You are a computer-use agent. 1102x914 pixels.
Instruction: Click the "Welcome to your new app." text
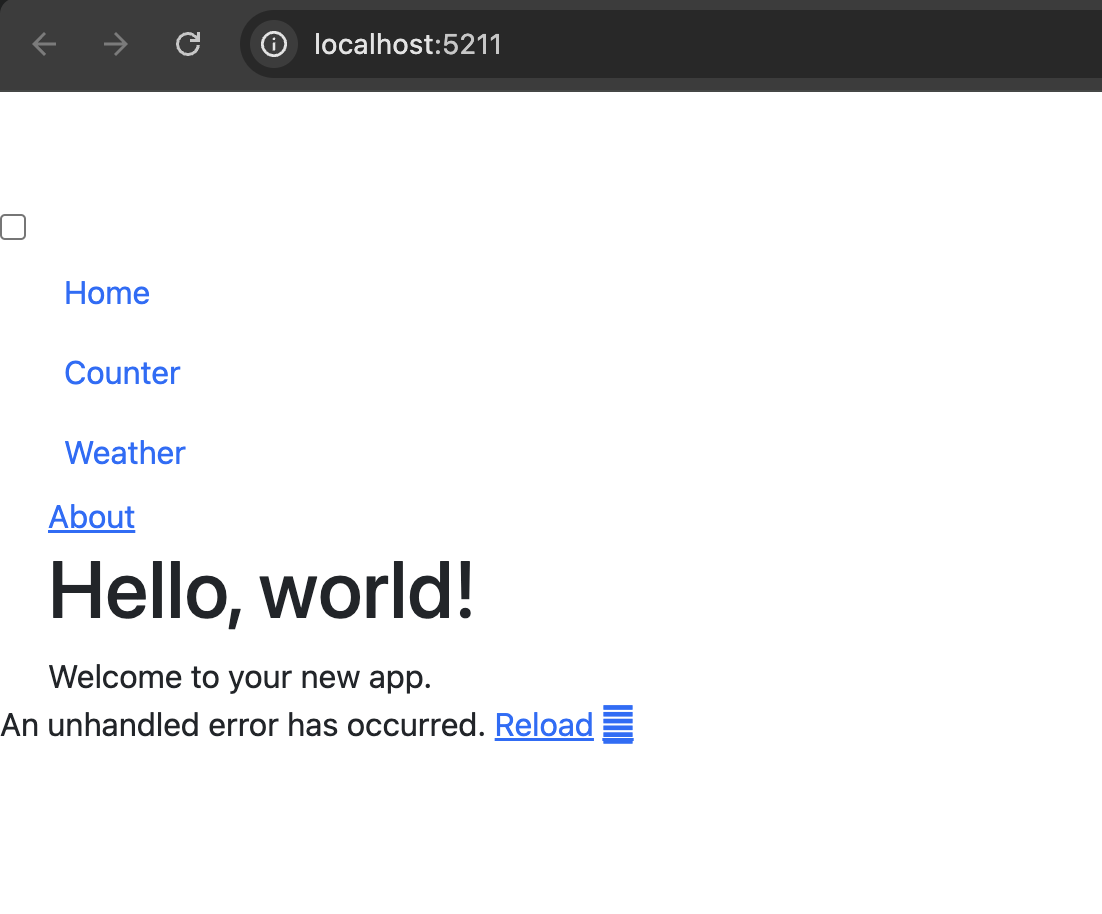(240, 677)
